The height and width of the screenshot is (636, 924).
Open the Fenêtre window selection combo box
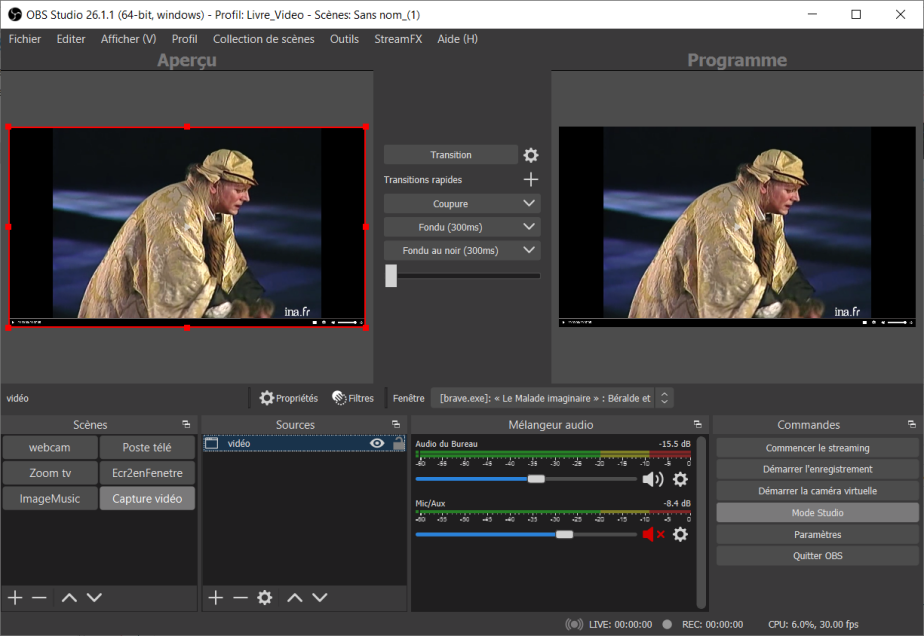pos(552,398)
